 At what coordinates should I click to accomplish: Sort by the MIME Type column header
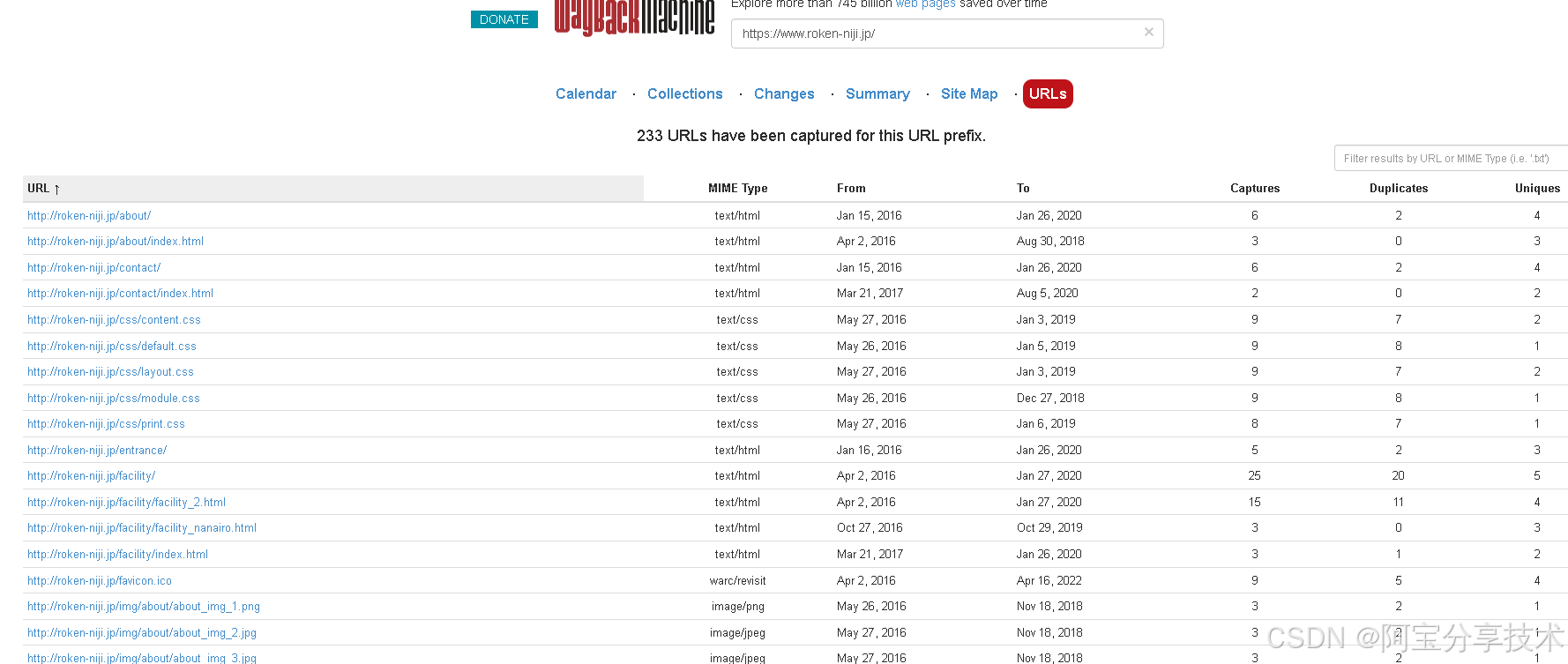tap(737, 188)
